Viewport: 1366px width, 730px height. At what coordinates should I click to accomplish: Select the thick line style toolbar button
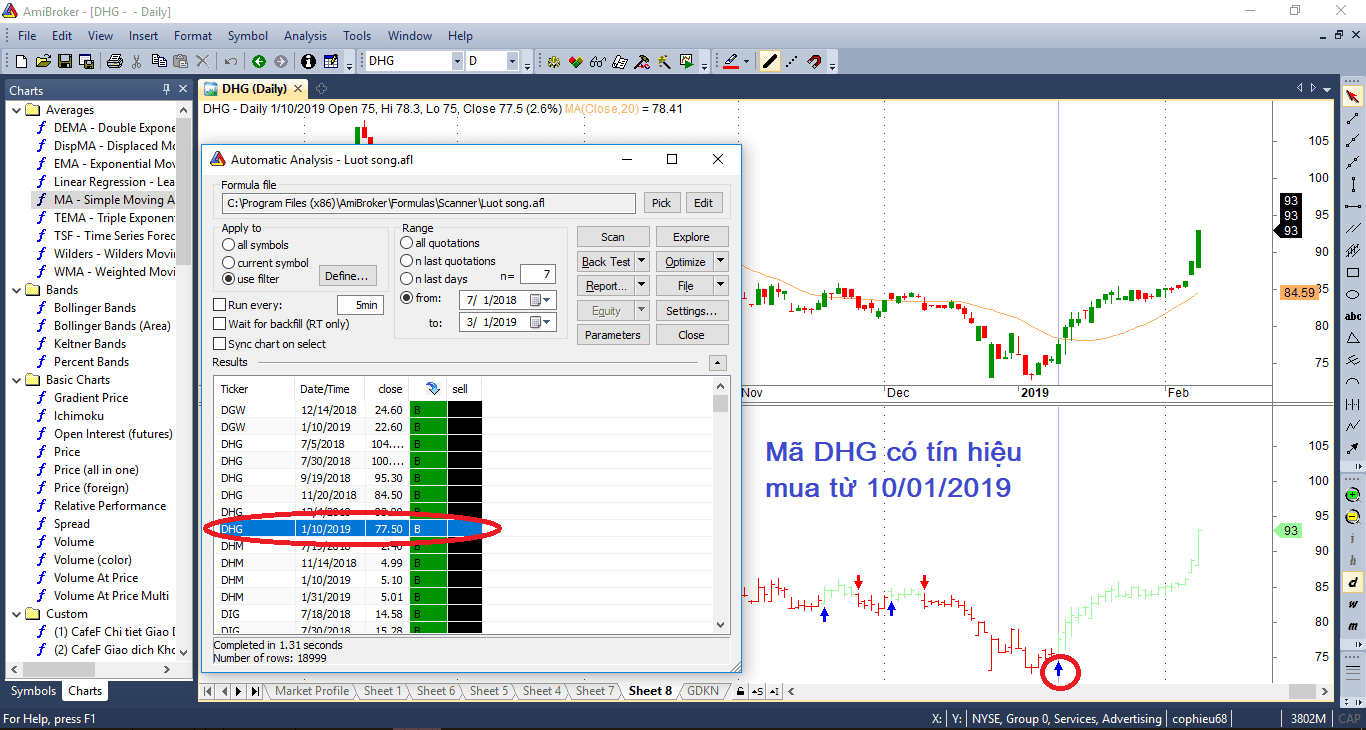[769, 61]
